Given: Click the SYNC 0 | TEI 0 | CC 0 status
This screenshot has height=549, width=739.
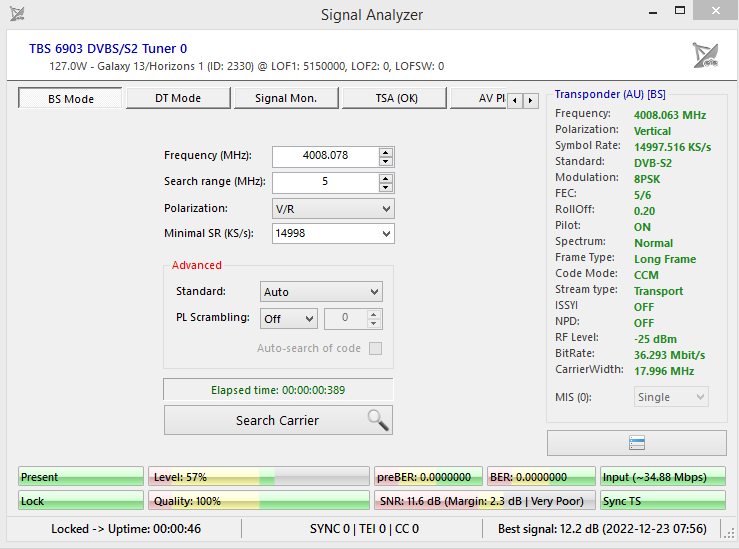Looking at the screenshot, I should point(364,529).
